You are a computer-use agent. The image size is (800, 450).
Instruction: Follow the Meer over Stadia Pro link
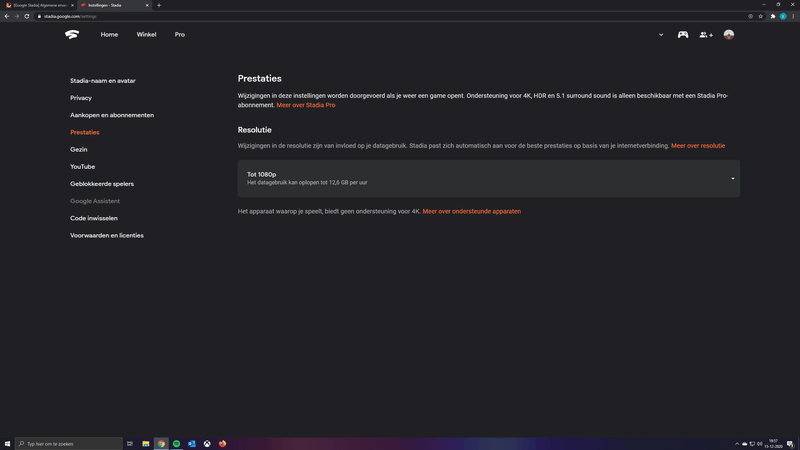(x=306, y=105)
